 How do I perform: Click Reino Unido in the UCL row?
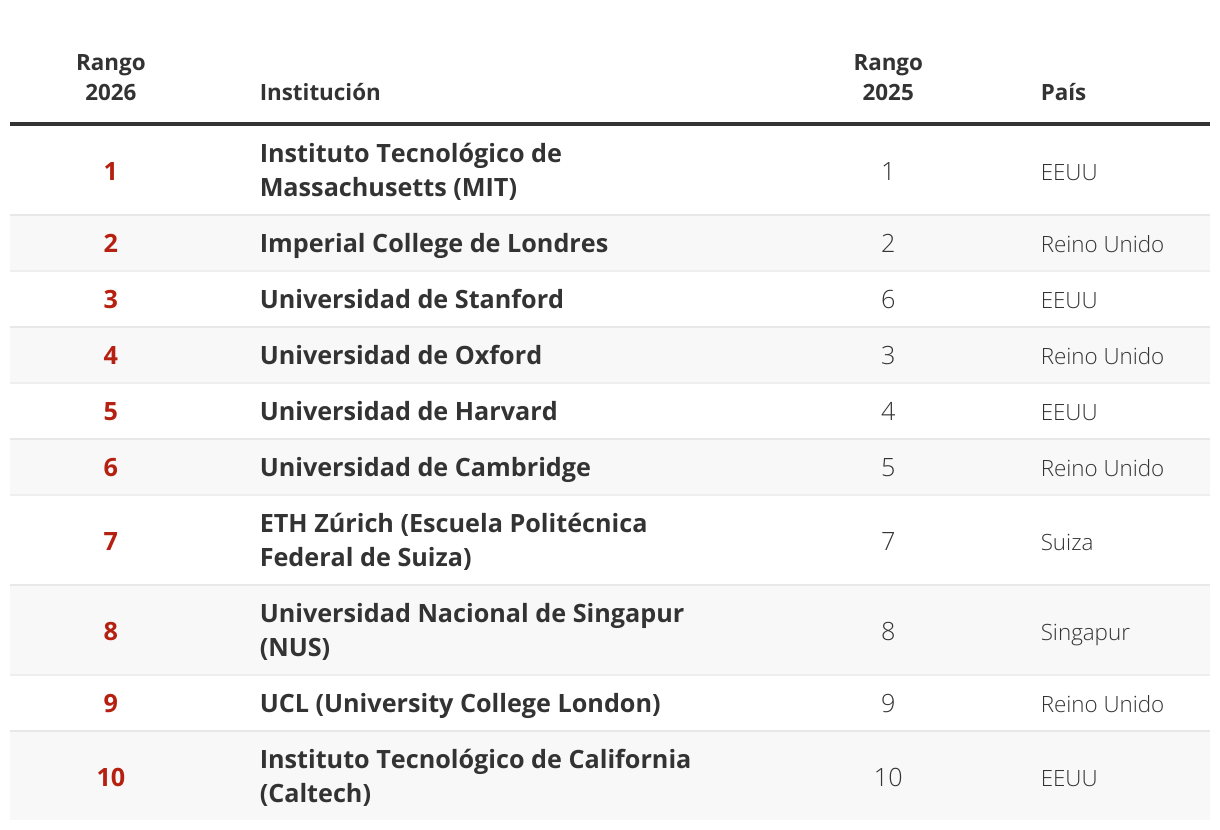(x=1102, y=704)
